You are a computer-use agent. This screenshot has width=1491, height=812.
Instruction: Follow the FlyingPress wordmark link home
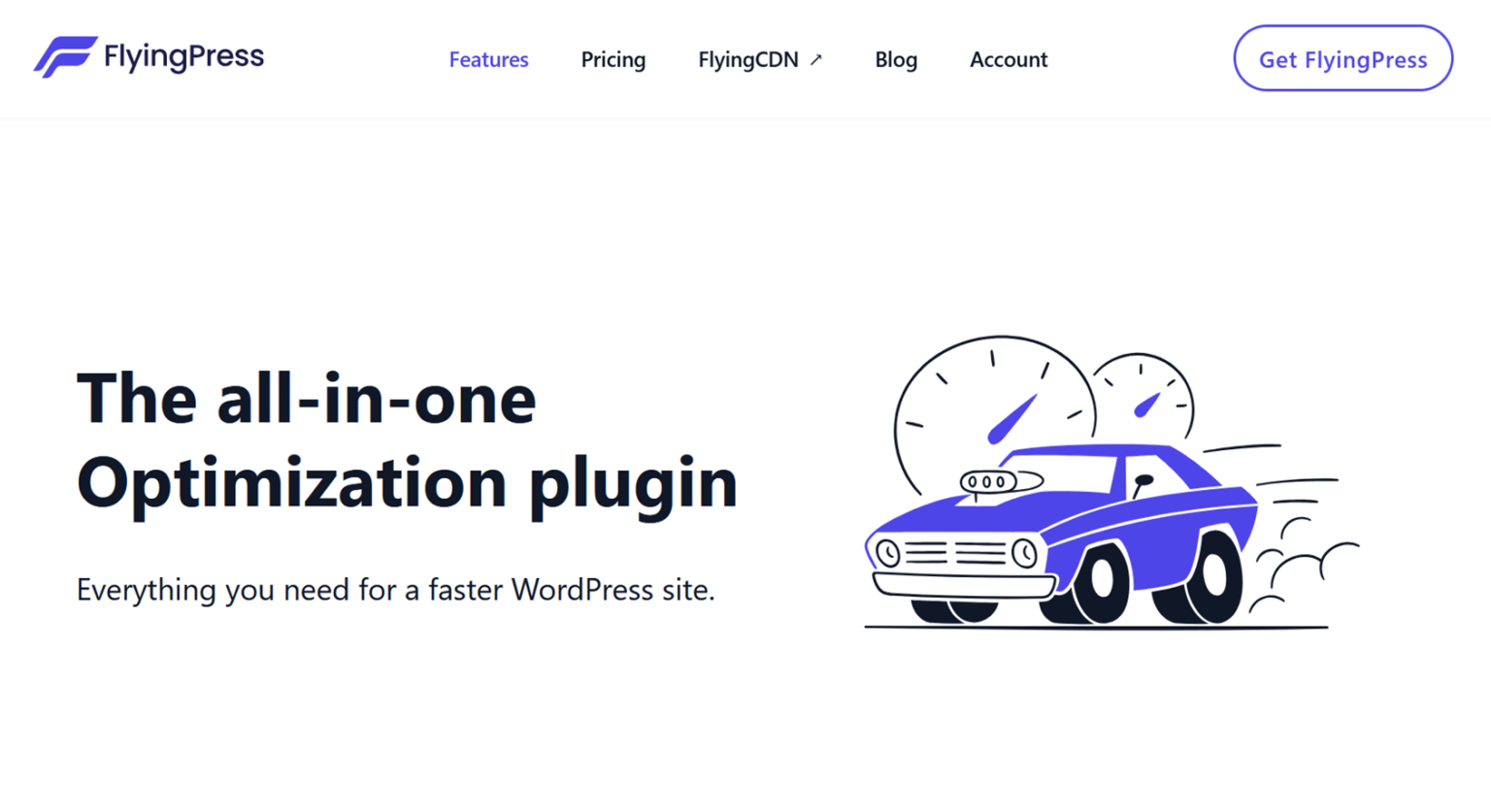point(182,56)
